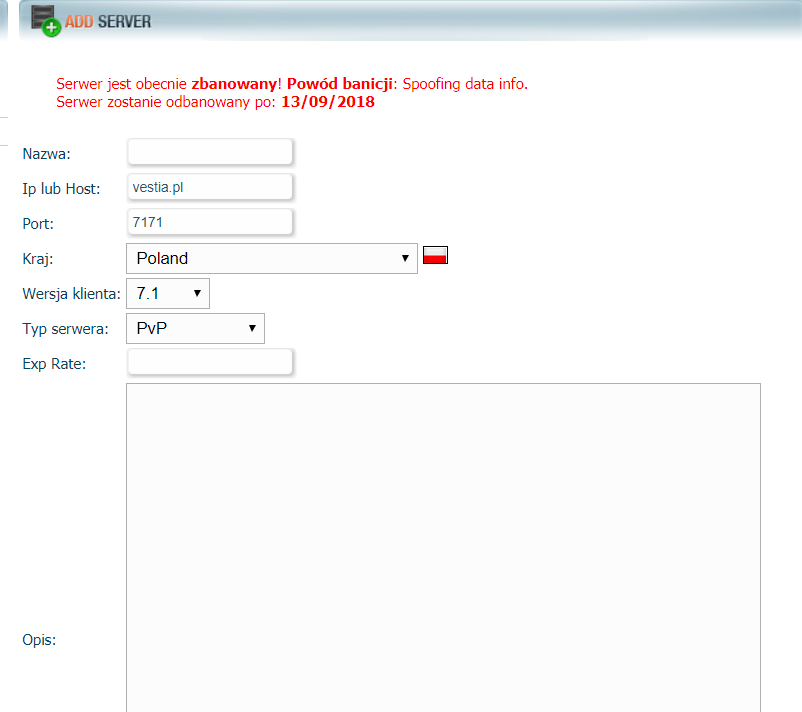Image resolution: width=802 pixels, height=712 pixels.
Task: Click the 'Wersja klienta' label
Action: 71,294
